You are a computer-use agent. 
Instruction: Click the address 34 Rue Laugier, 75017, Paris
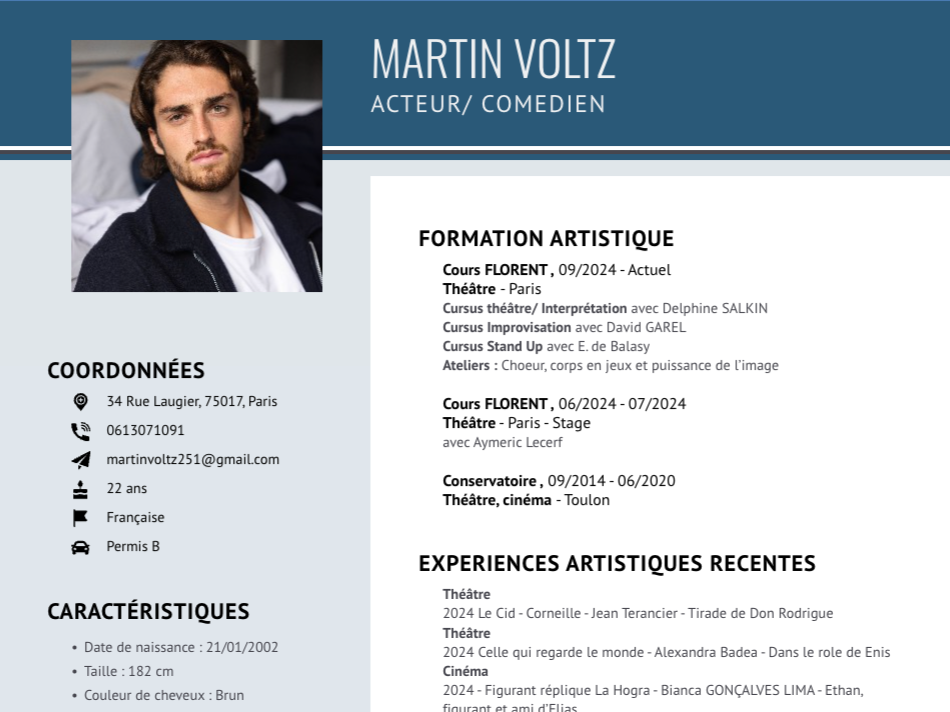[x=192, y=401]
